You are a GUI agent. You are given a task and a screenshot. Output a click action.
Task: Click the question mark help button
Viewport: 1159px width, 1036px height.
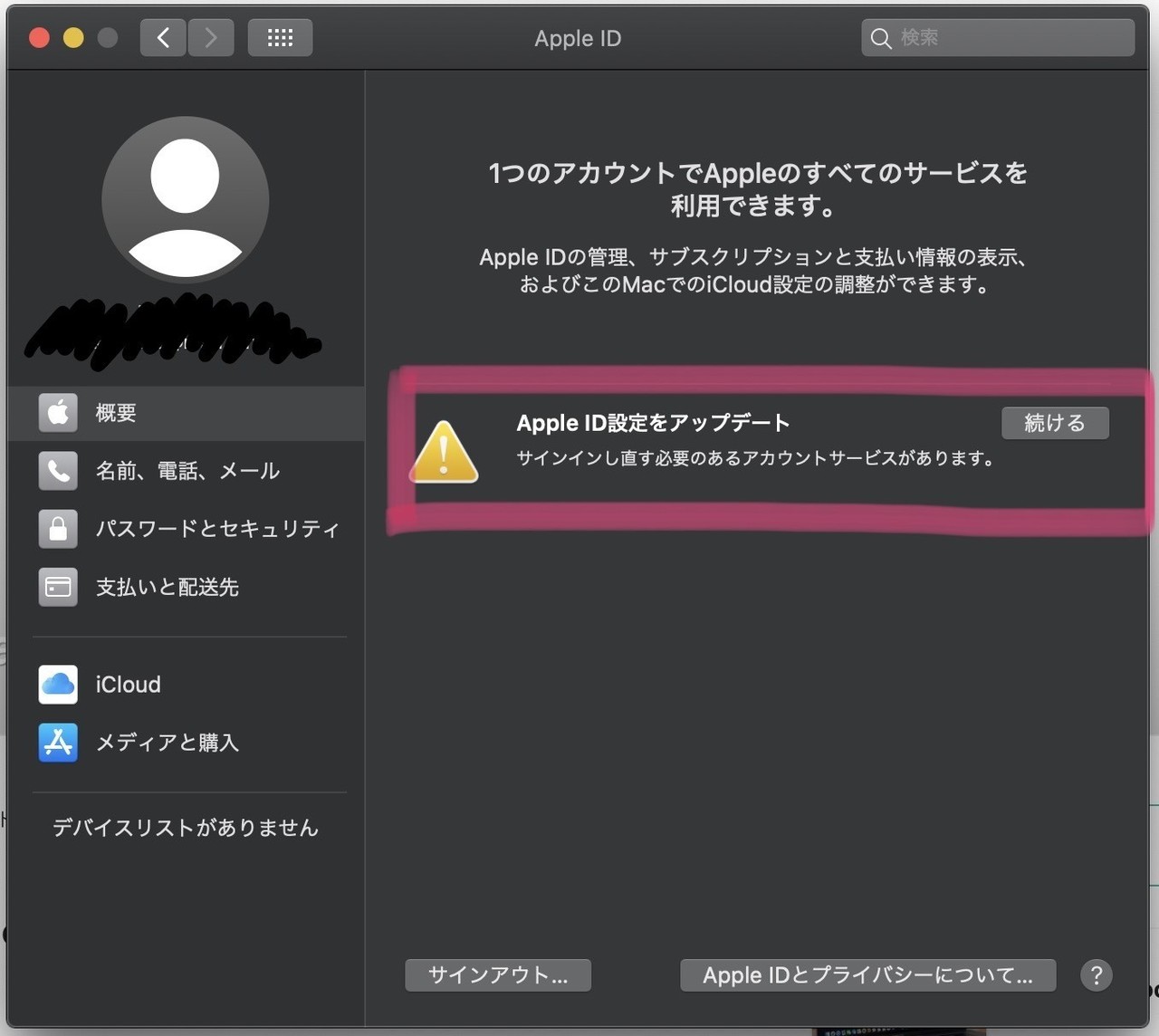click(1096, 975)
